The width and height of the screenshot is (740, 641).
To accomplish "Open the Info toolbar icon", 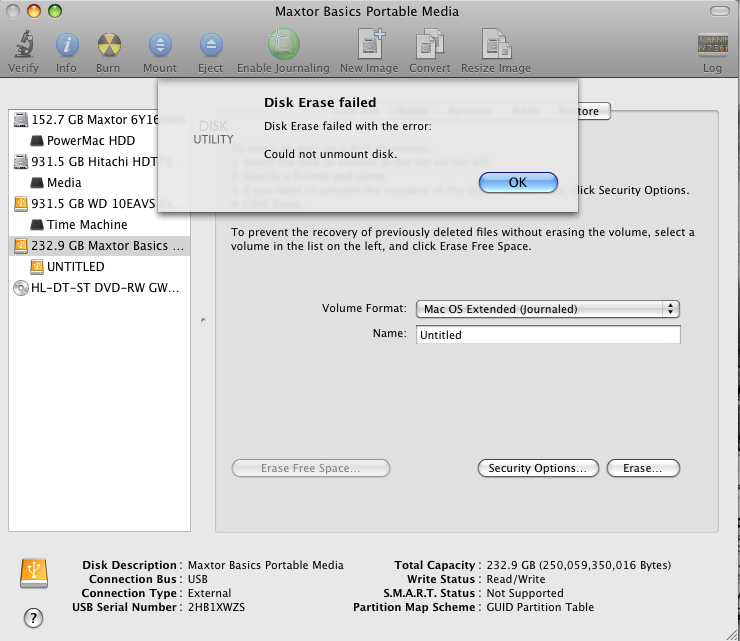I will tap(67, 45).
